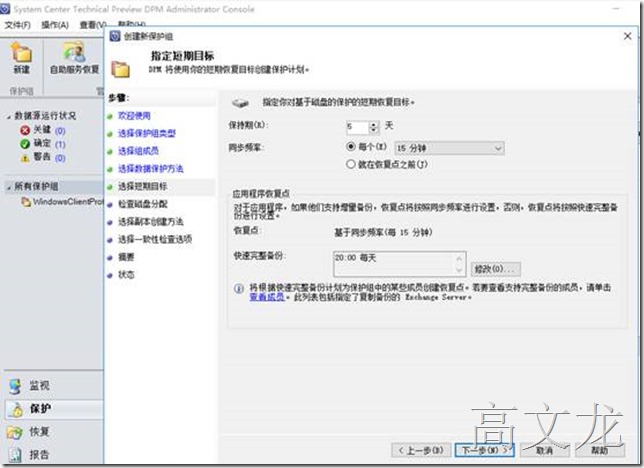Click the retention range days input field
This screenshot has width=644, height=468.
pyautogui.click(x=357, y=127)
